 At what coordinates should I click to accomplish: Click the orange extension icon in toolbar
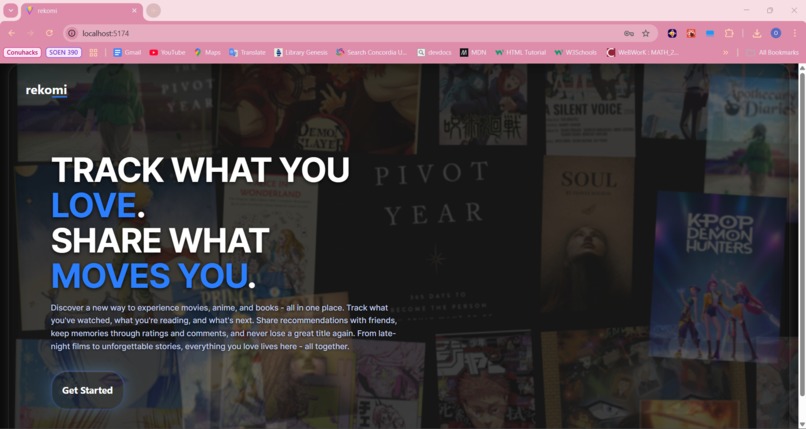691,33
